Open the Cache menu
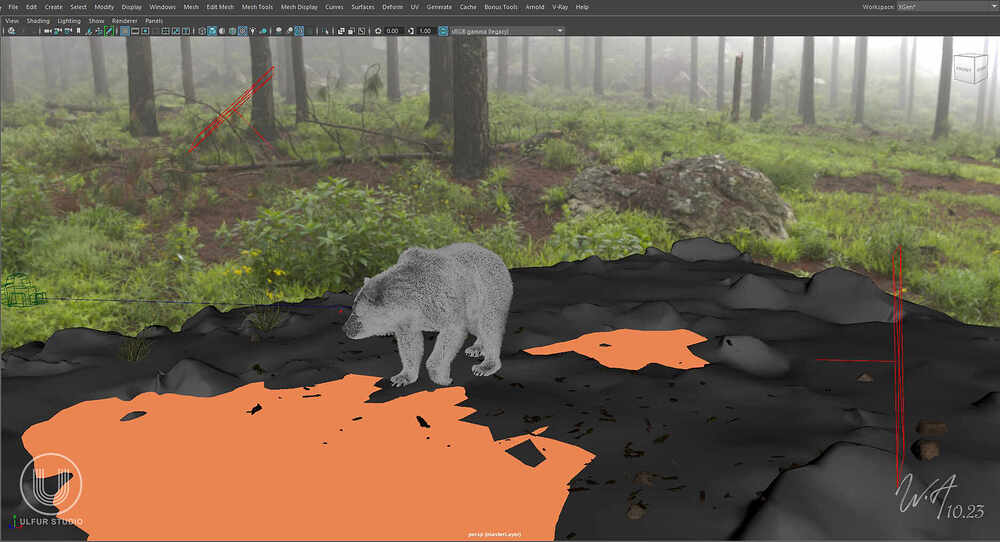The image size is (1000, 542). pyautogui.click(x=468, y=7)
